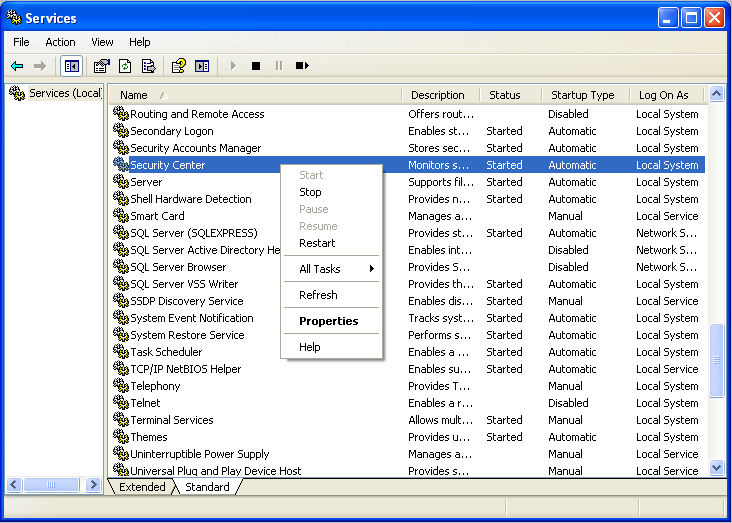Click the Stop Service toolbar button
Viewport: 732px width, 523px height.
pos(256,66)
